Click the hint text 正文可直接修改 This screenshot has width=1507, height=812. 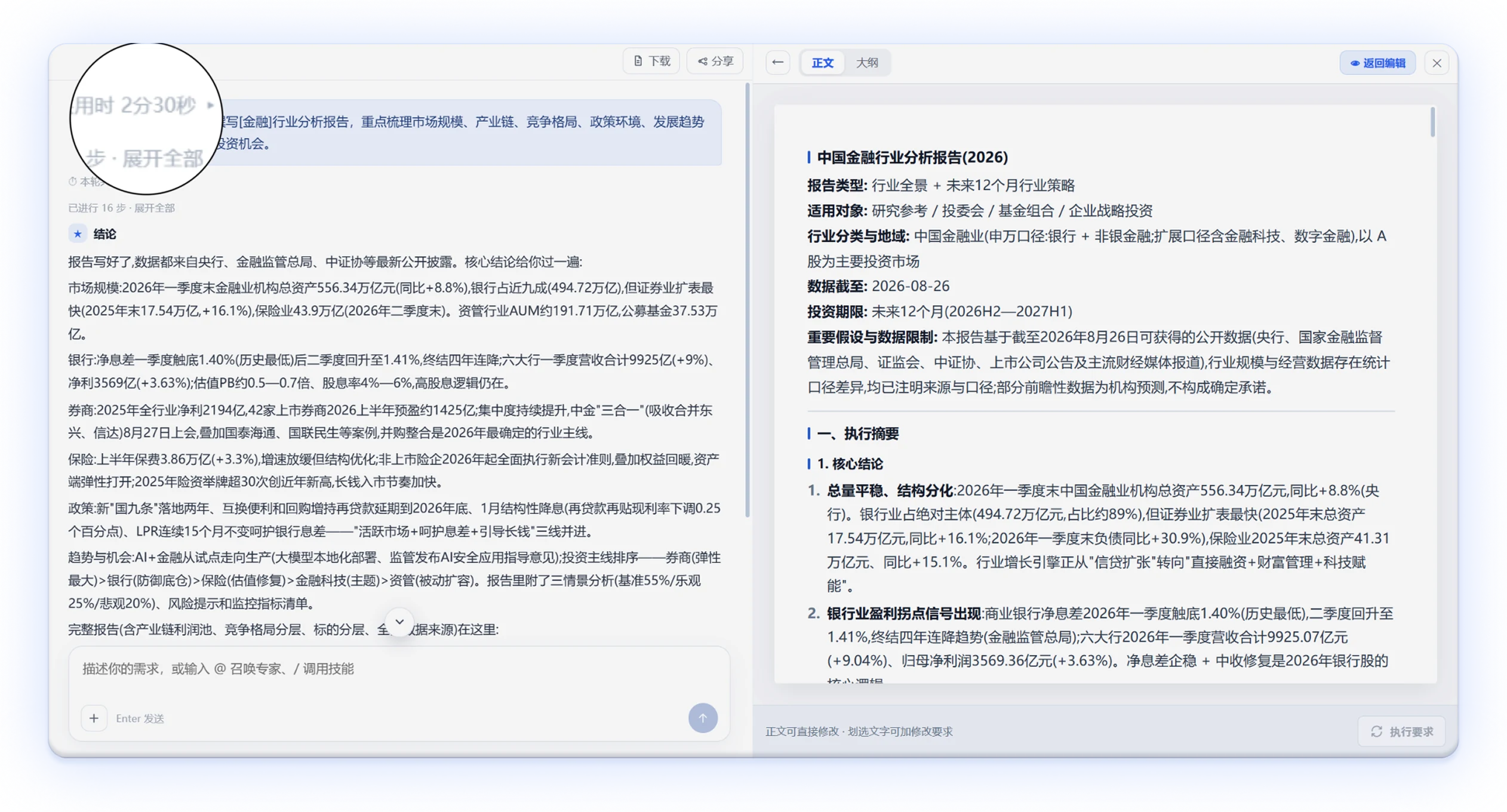point(802,732)
